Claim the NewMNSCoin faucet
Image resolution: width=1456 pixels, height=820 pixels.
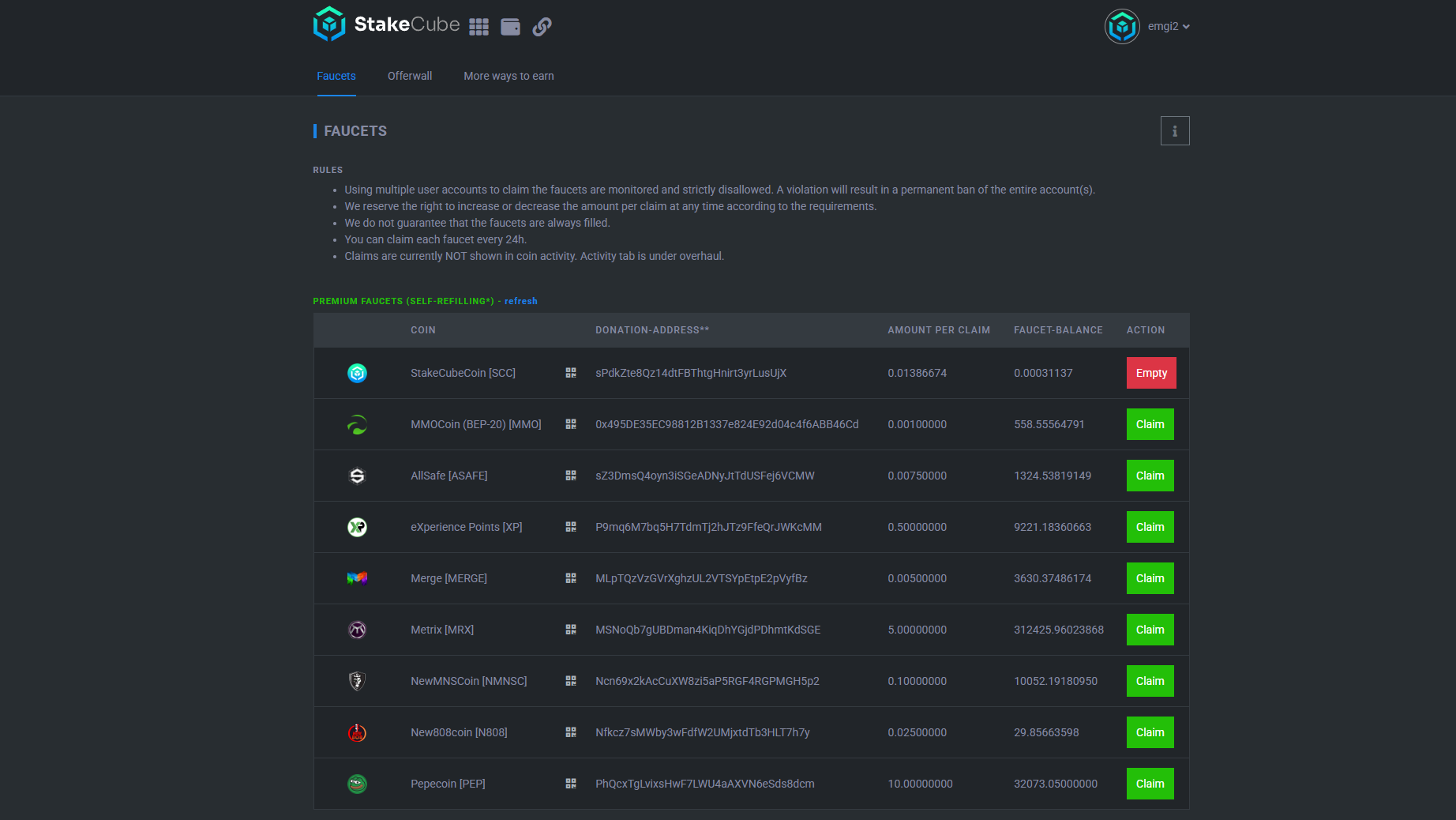[x=1150, y=681]
